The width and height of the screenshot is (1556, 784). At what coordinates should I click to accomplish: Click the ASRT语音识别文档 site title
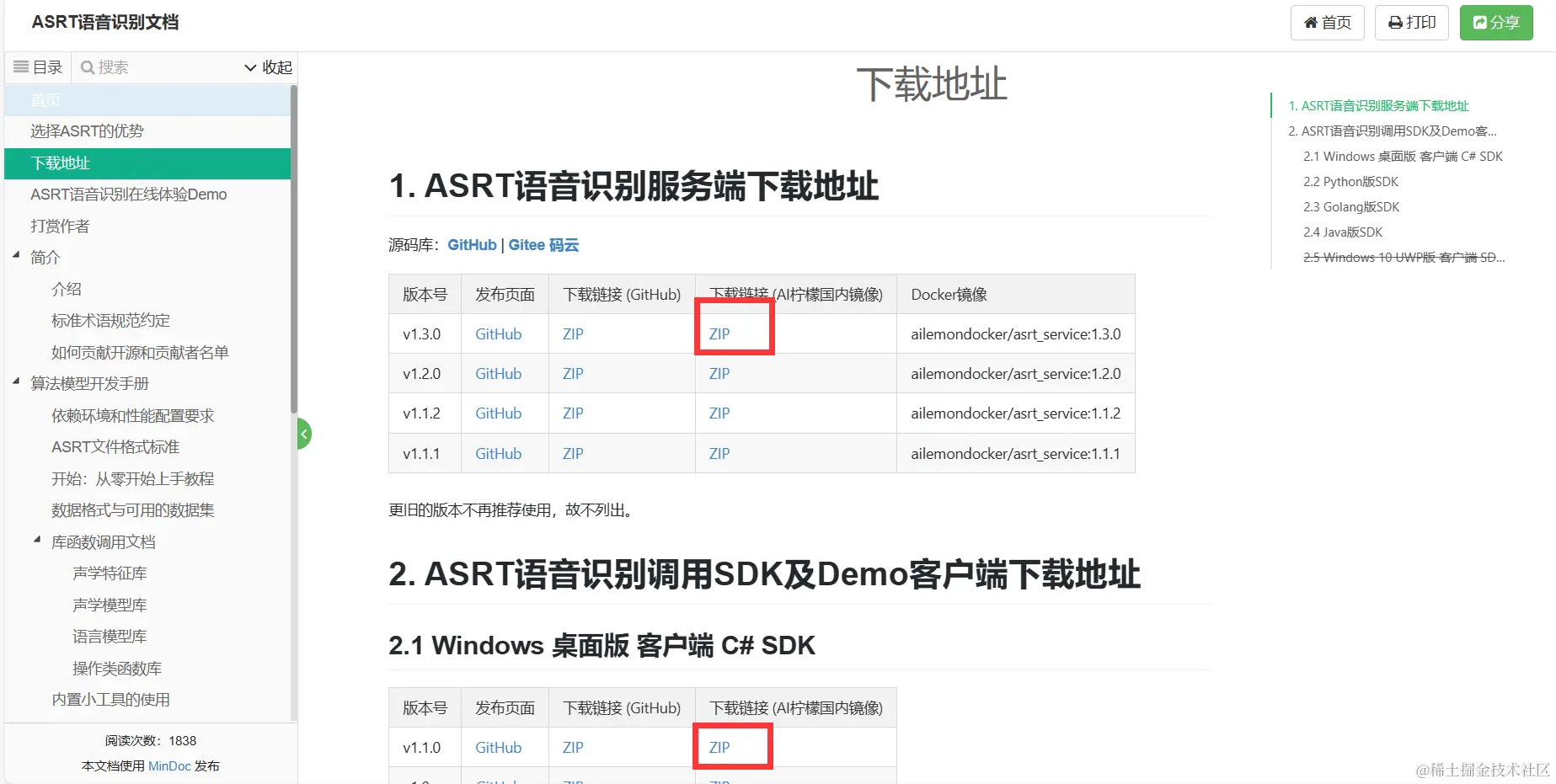pos(105,23)
